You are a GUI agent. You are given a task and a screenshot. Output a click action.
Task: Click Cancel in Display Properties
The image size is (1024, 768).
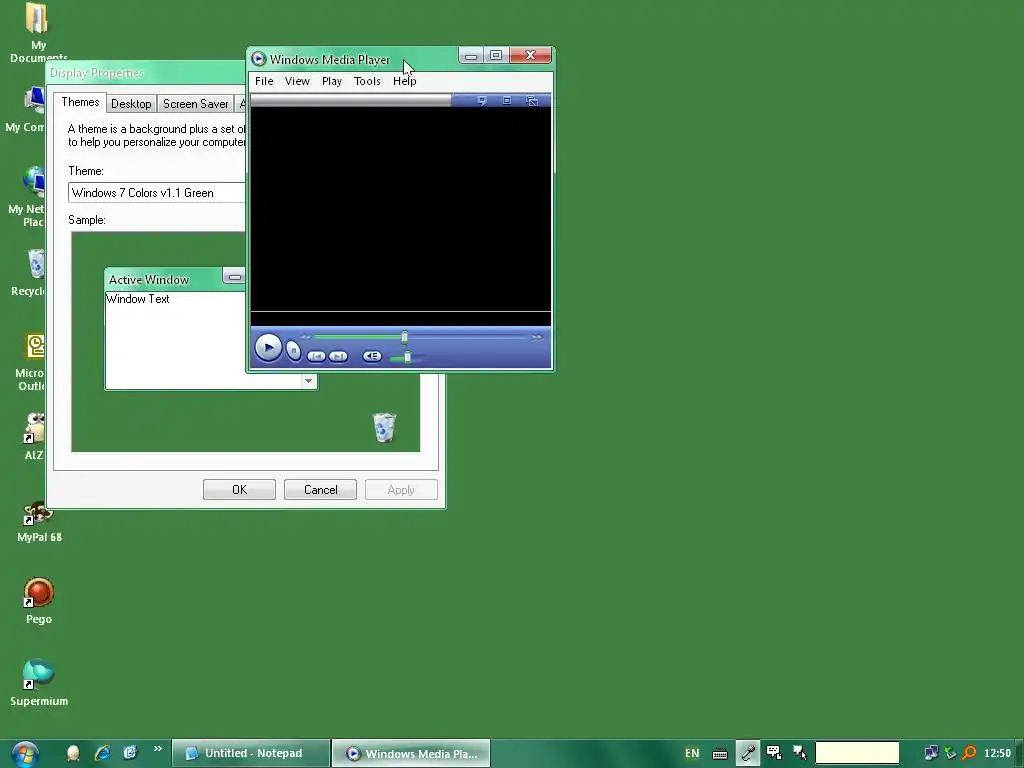(x=320, y=490)
